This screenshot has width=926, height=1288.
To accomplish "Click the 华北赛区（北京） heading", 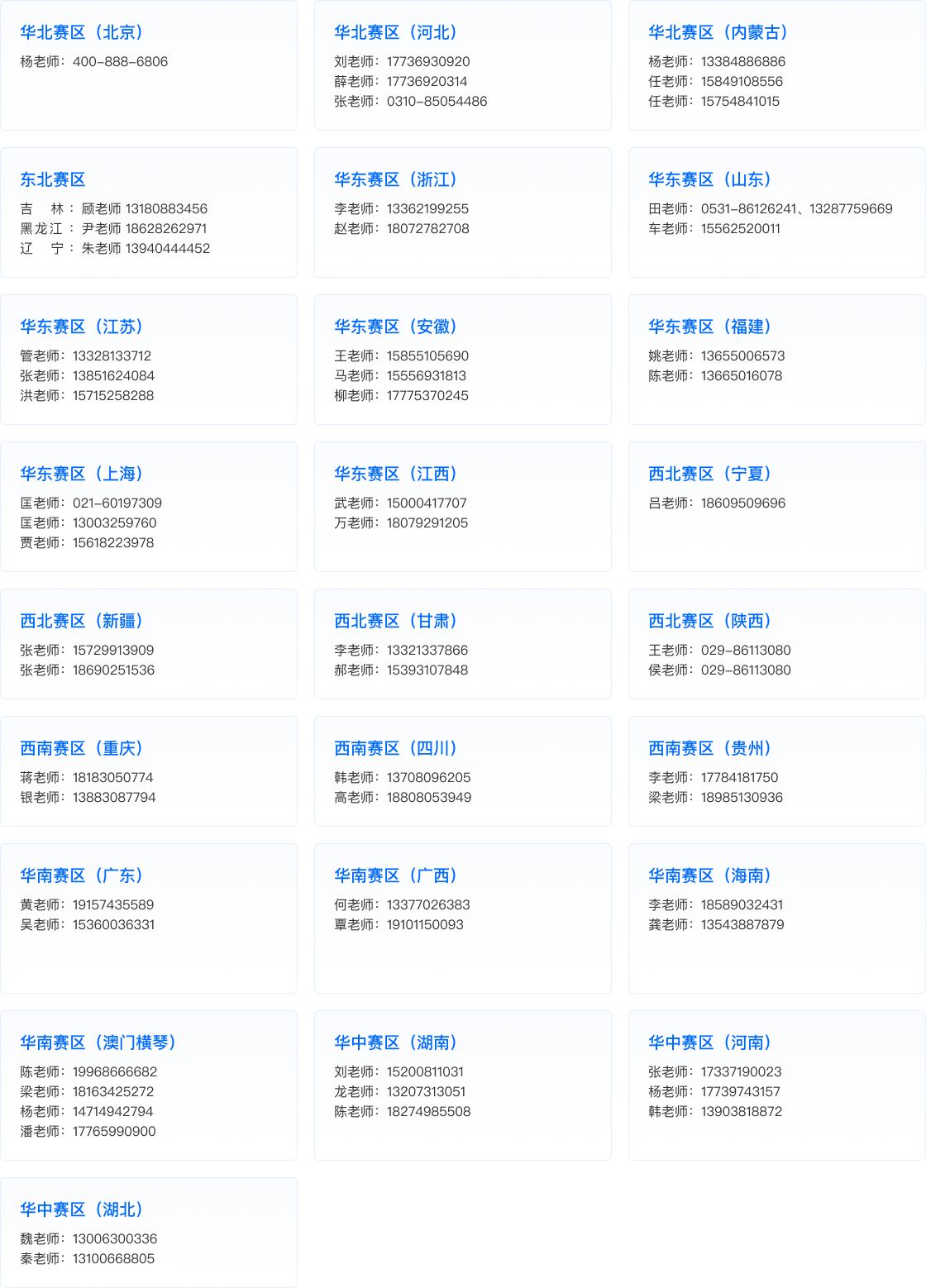I will click(x=81, y=32).
